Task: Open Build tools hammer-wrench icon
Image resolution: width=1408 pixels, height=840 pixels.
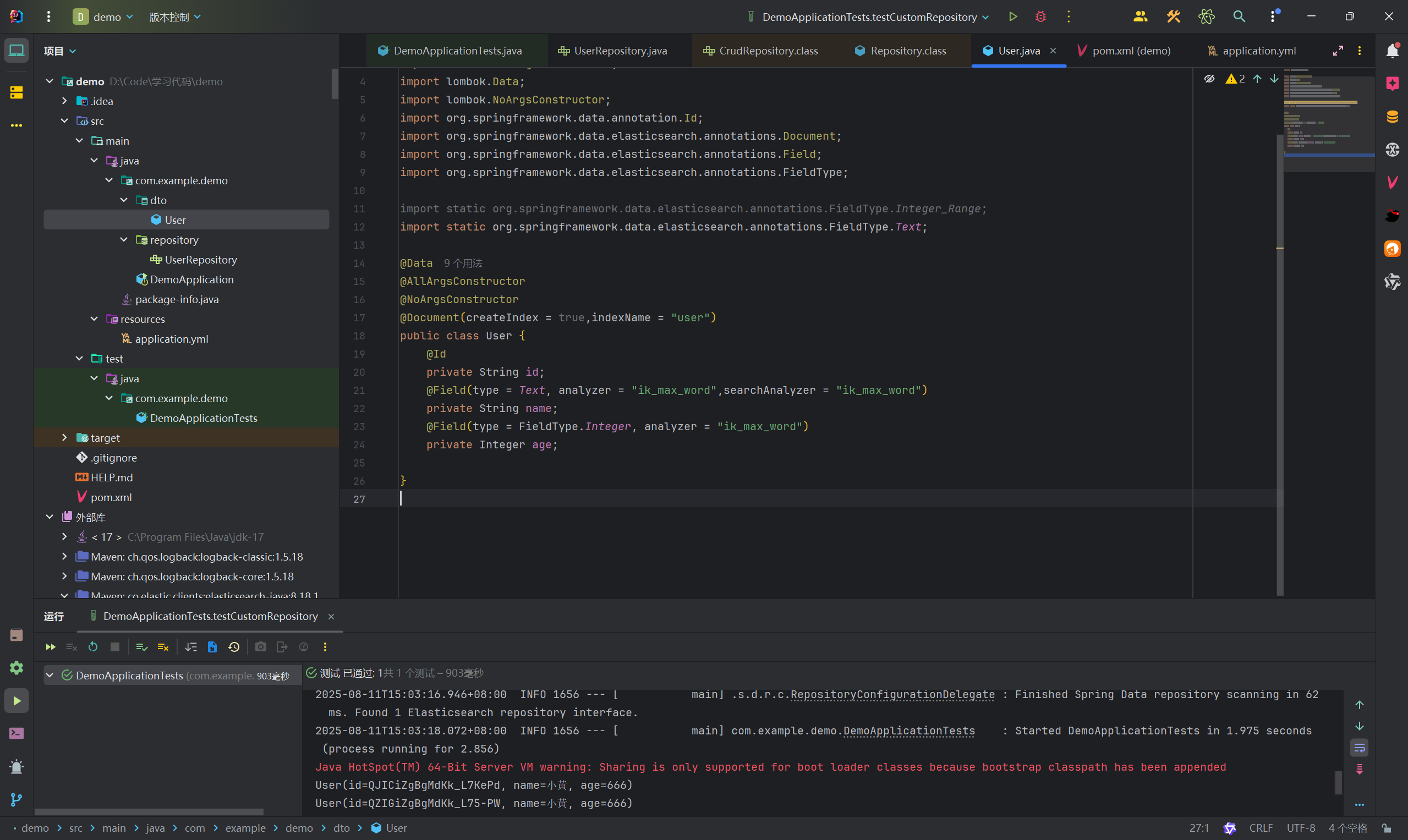Action: (x=1173, y=17)
